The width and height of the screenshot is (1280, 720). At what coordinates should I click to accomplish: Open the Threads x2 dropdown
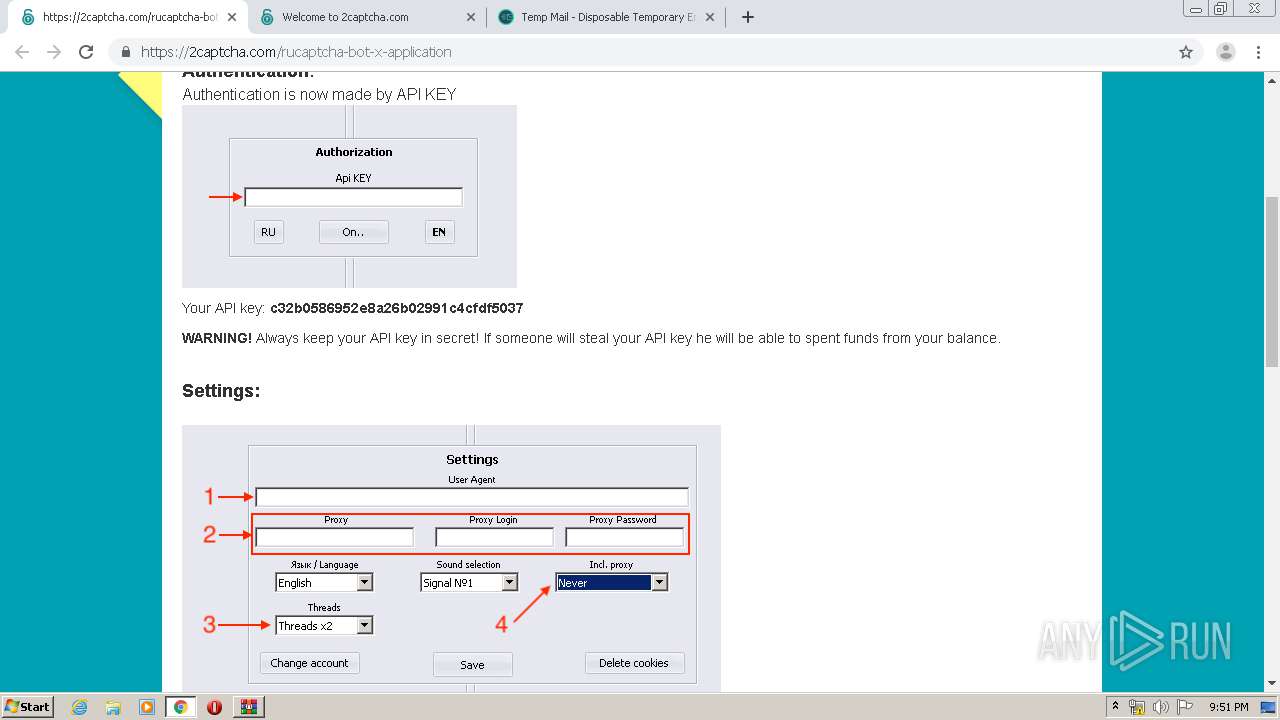tap(324, 625)
